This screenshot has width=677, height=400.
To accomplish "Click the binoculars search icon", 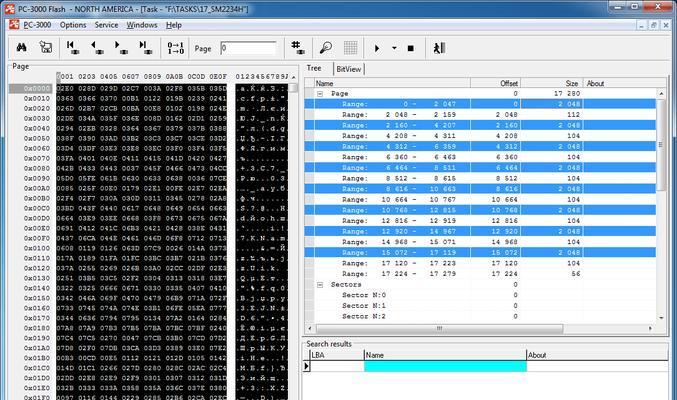I will 21,47.
